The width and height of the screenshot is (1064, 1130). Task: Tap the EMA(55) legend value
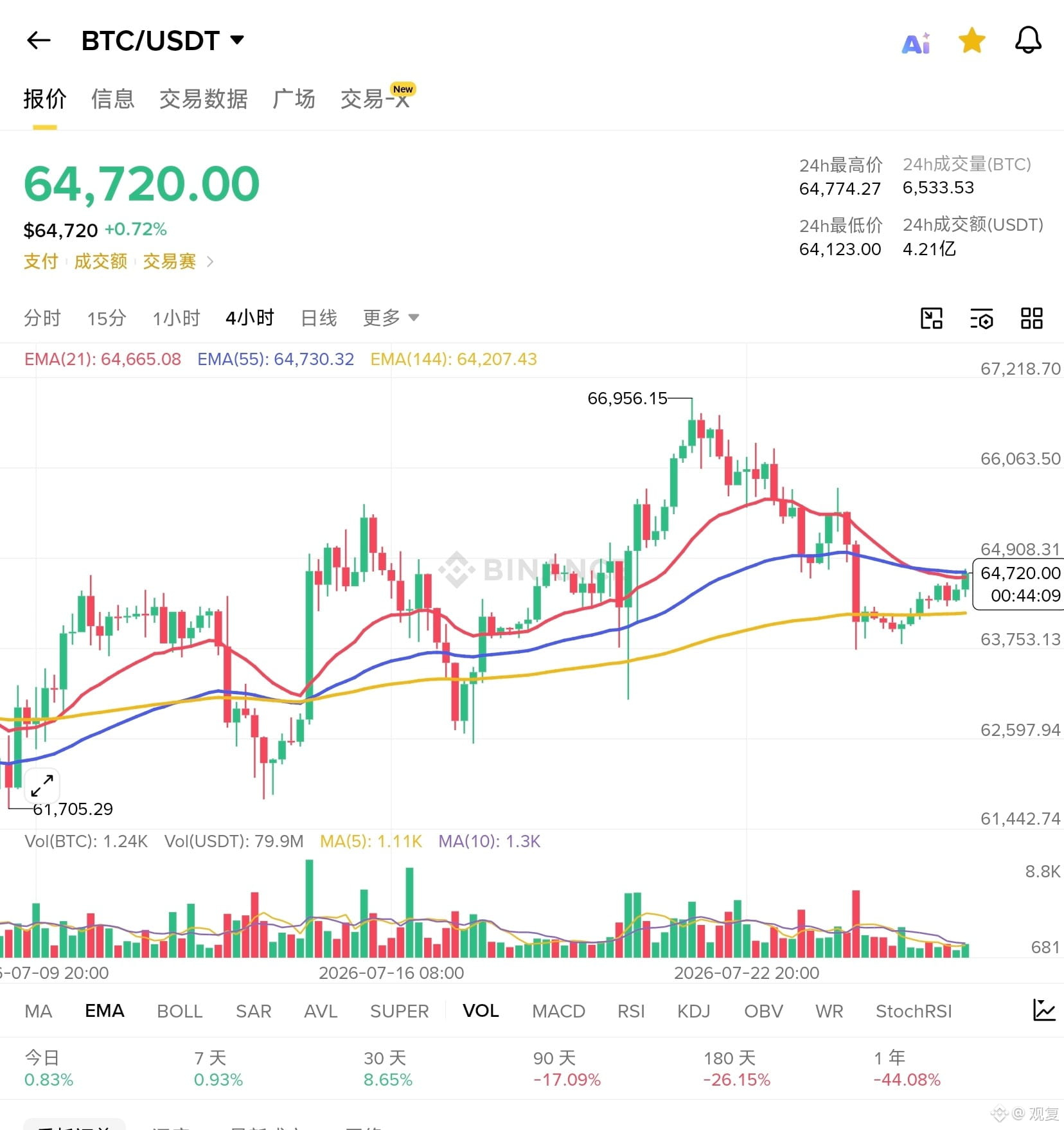pyautogui.click(x=276, y=359)
